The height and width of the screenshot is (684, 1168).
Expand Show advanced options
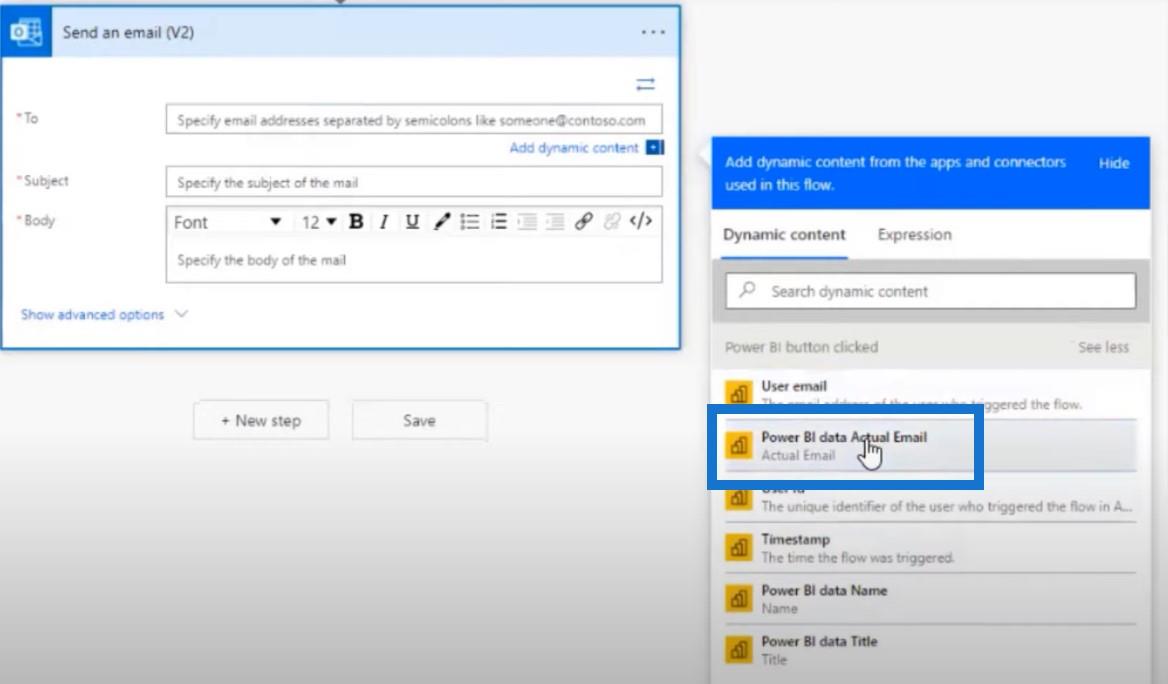tap(104, 314)
